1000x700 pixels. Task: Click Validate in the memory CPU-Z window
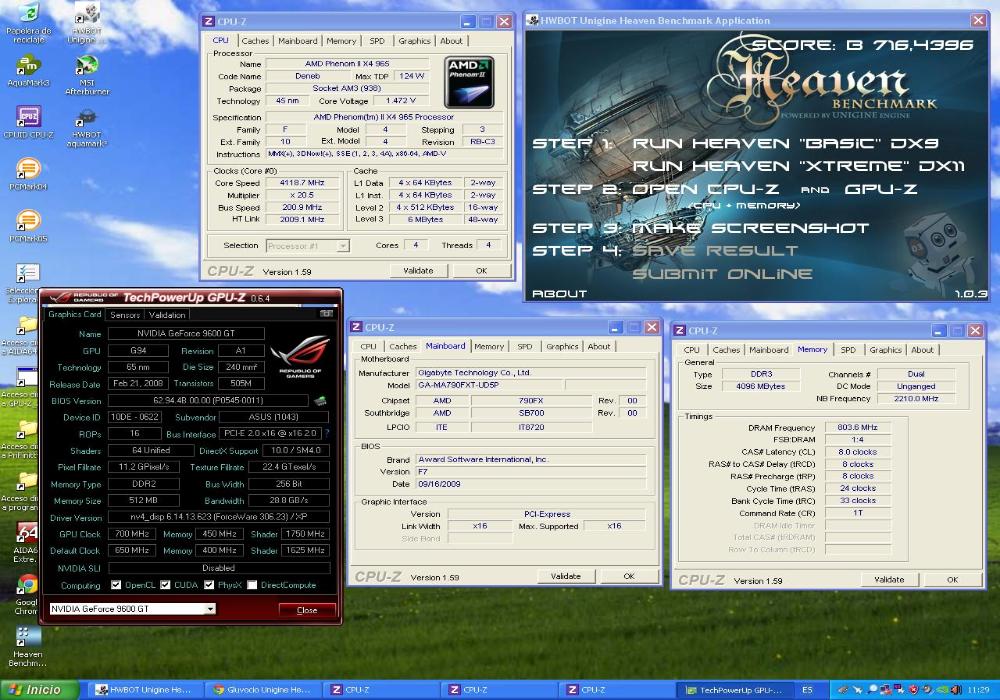coord(889,580)
